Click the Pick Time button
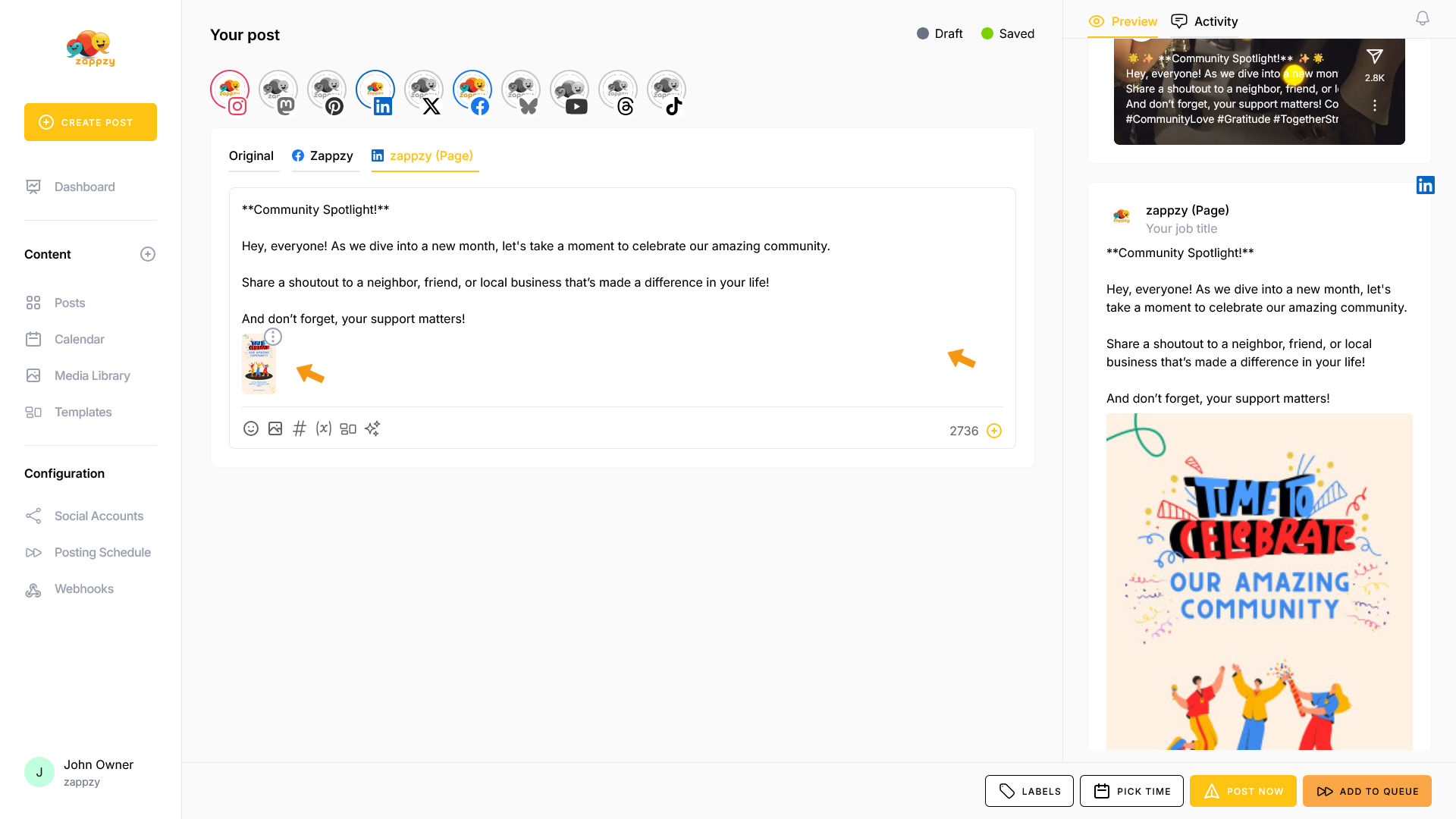This screenshot has width=1456, height=819. 1131,791
